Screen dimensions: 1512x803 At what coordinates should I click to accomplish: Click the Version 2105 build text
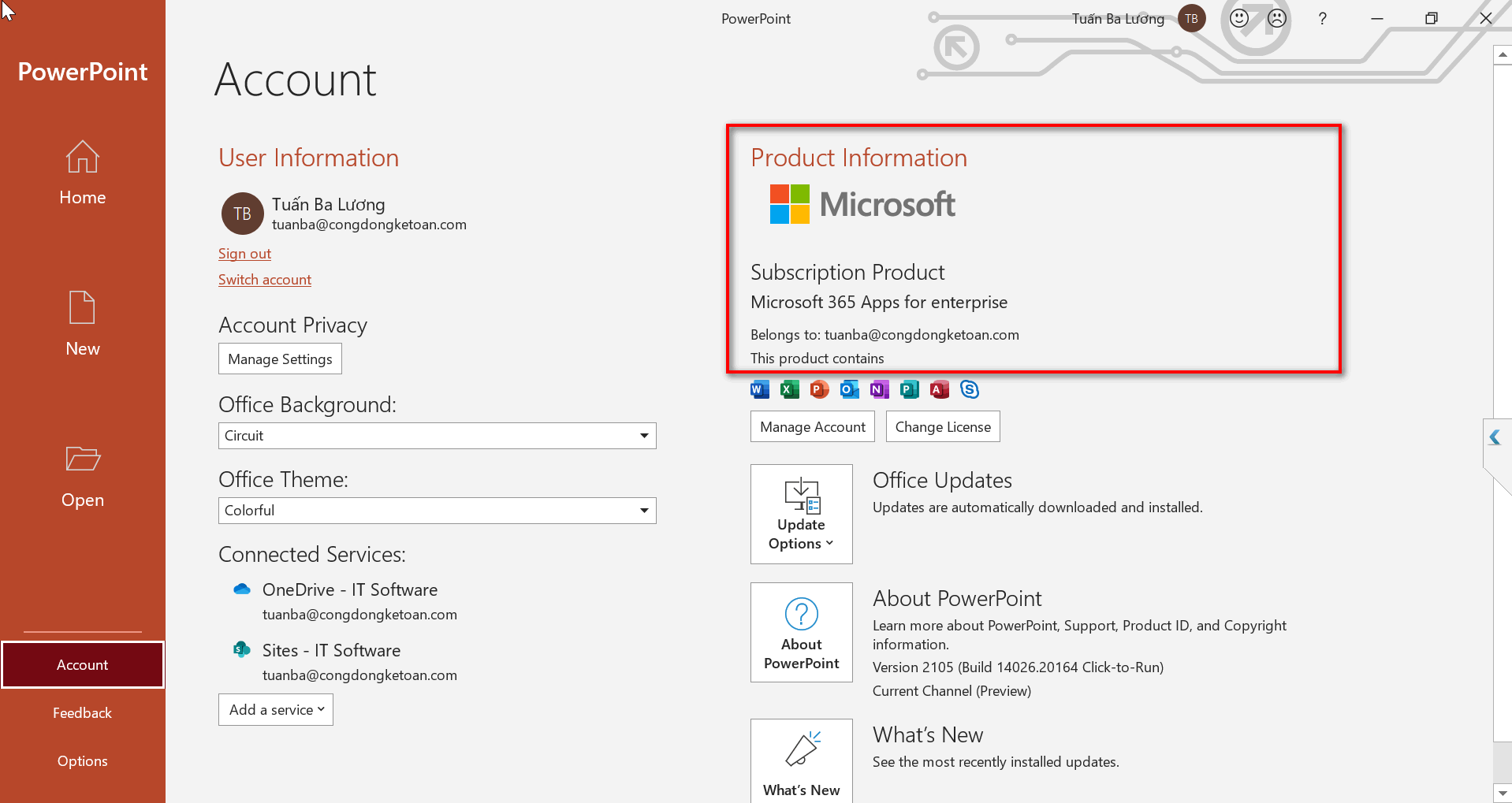pos(1018,667)
